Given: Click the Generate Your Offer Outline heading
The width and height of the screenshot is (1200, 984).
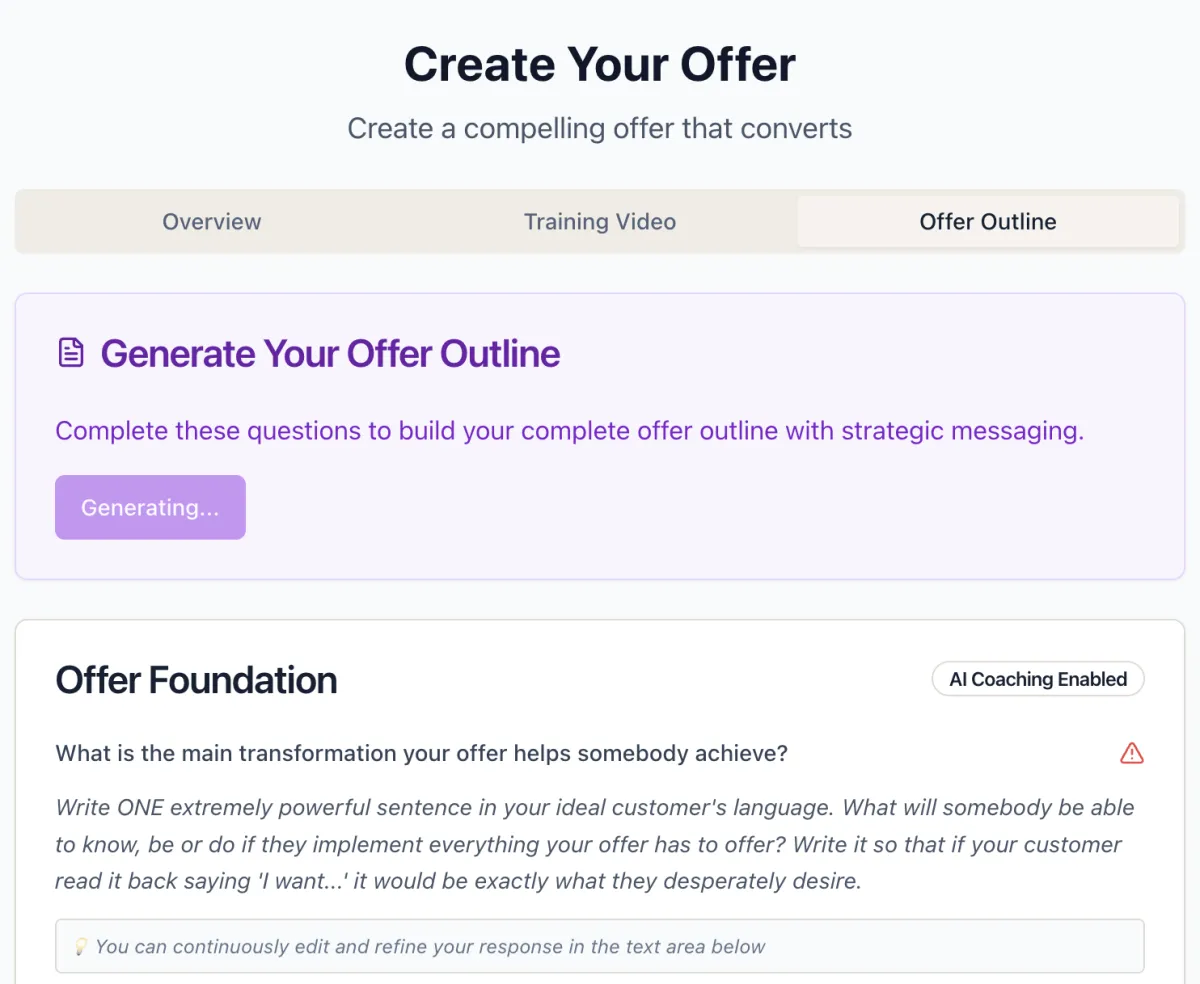Looking at the screenshot, I should coord(330,354).
